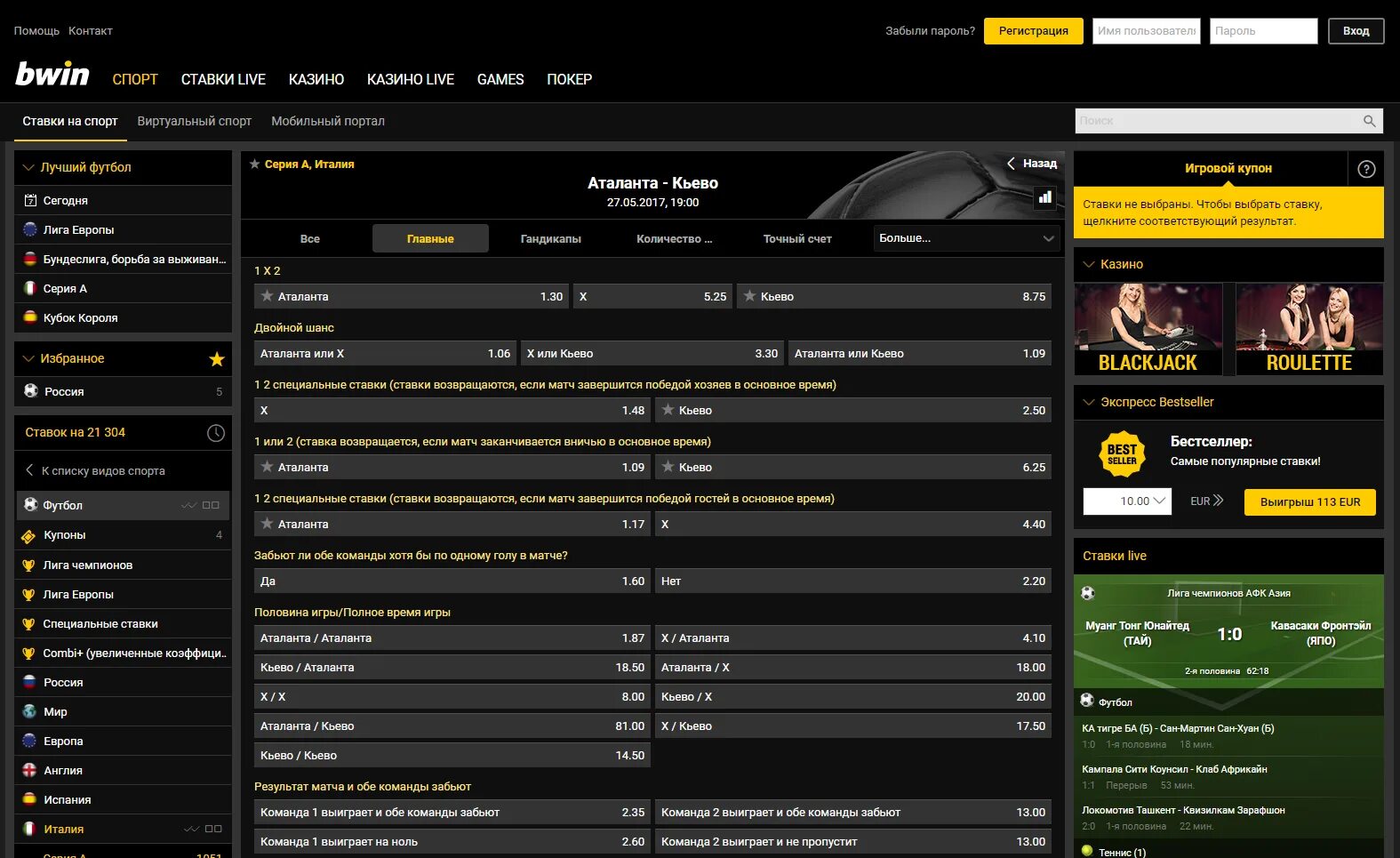Collapse the Избранное section

(28, 358)
